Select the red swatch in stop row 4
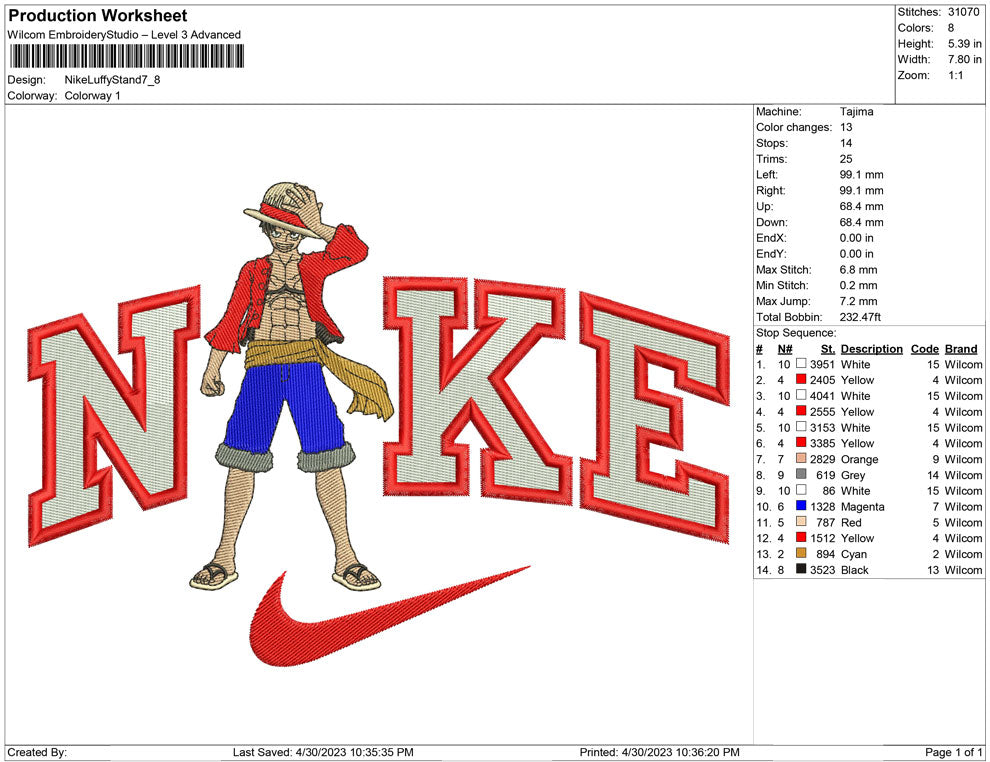 (x=801, y=411)
